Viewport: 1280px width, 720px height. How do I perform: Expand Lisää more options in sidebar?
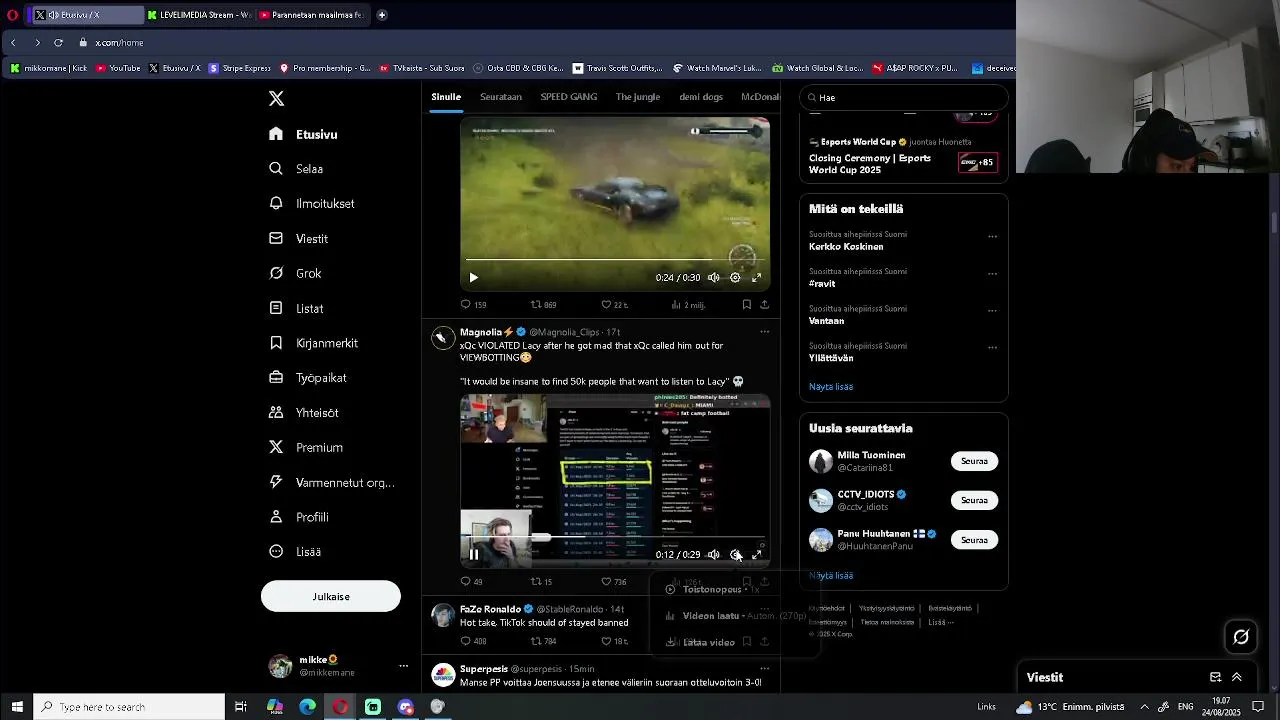295,552
